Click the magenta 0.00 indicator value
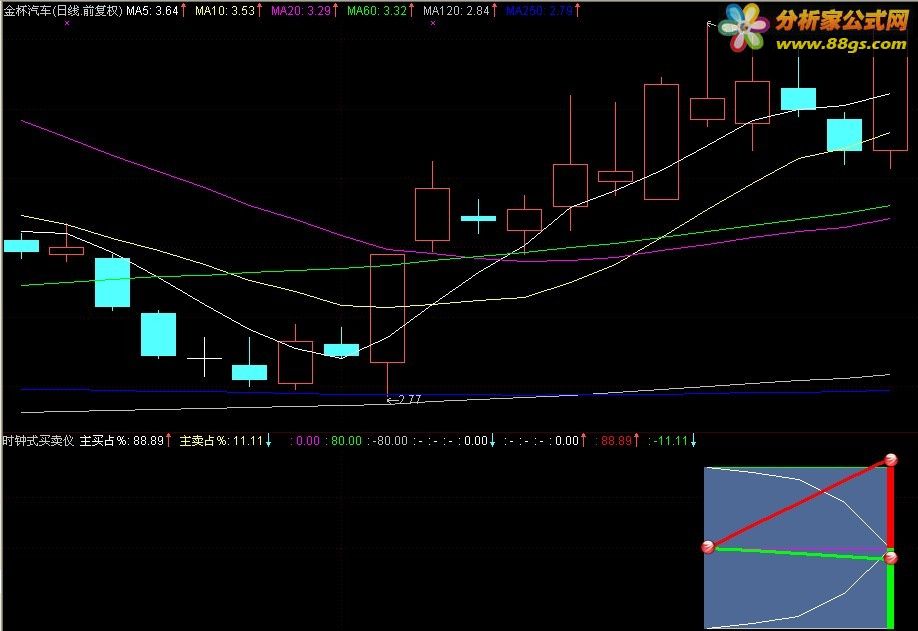918x631 pixels. pos(308,441)
